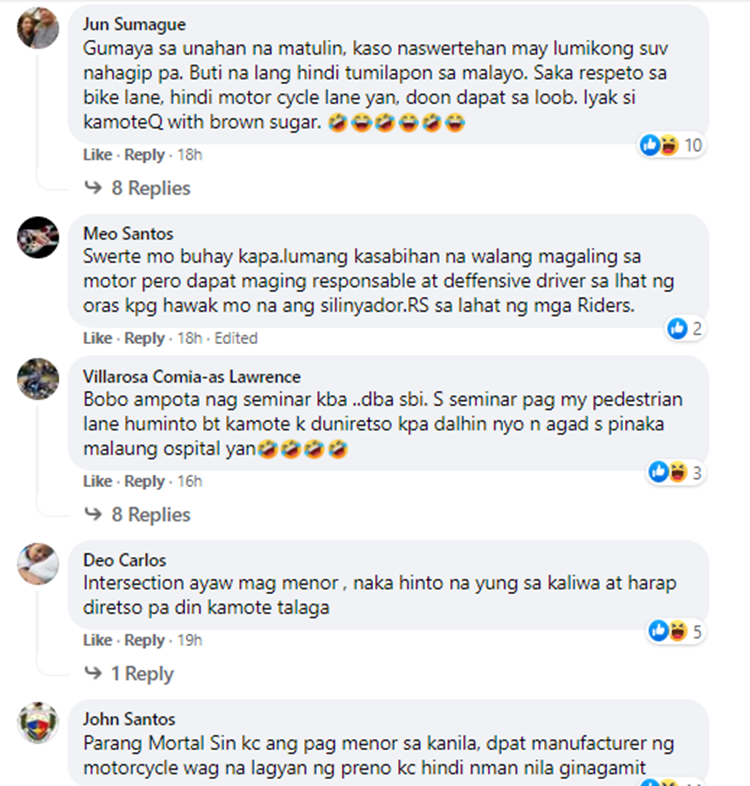Expand 8 Replies under Villarosa's comment
Image resolution: width=750 pixels, height=786 pixels.
pyautogui.click(x=137, y=515)
